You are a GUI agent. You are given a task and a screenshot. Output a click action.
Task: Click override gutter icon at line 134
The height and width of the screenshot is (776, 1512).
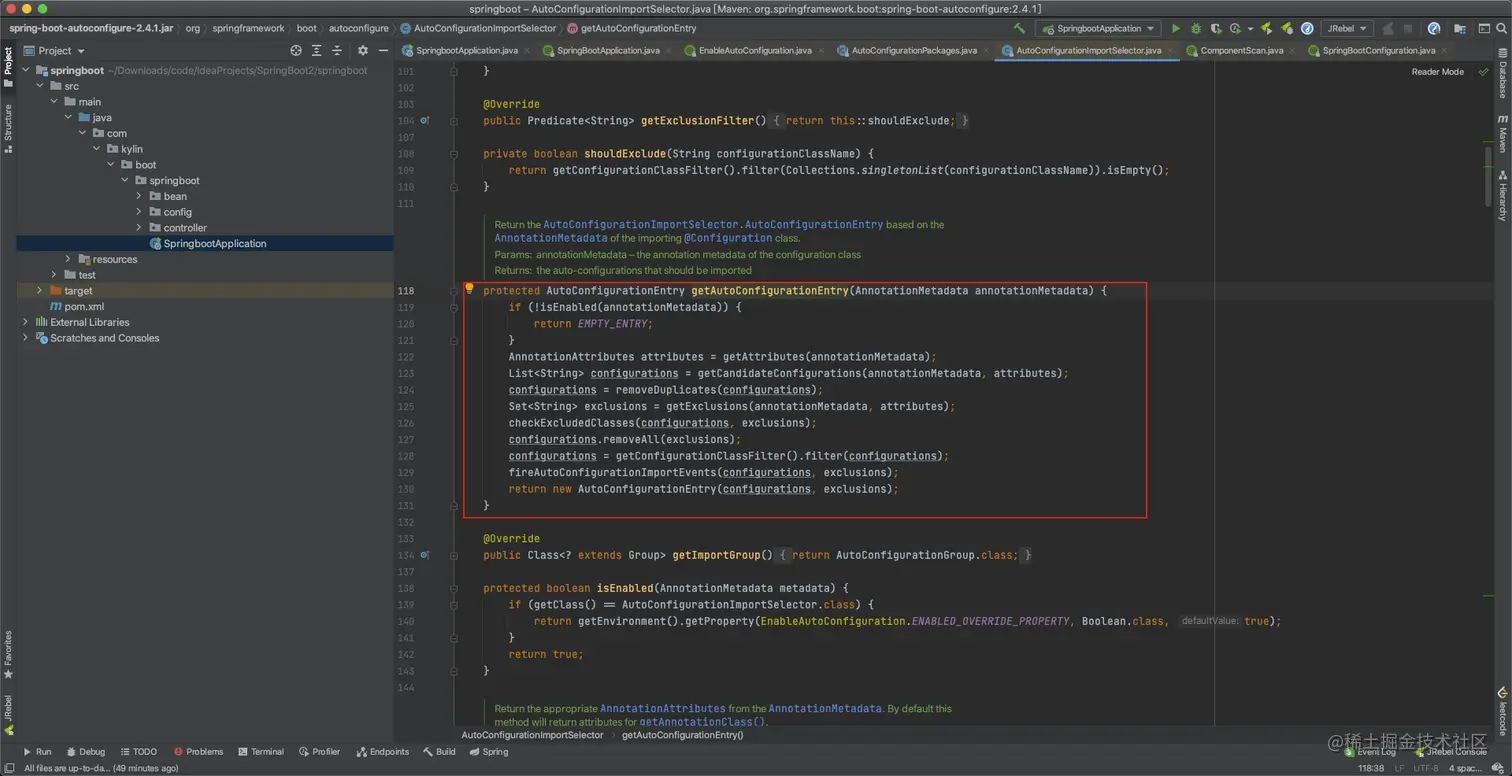point(425,555)
